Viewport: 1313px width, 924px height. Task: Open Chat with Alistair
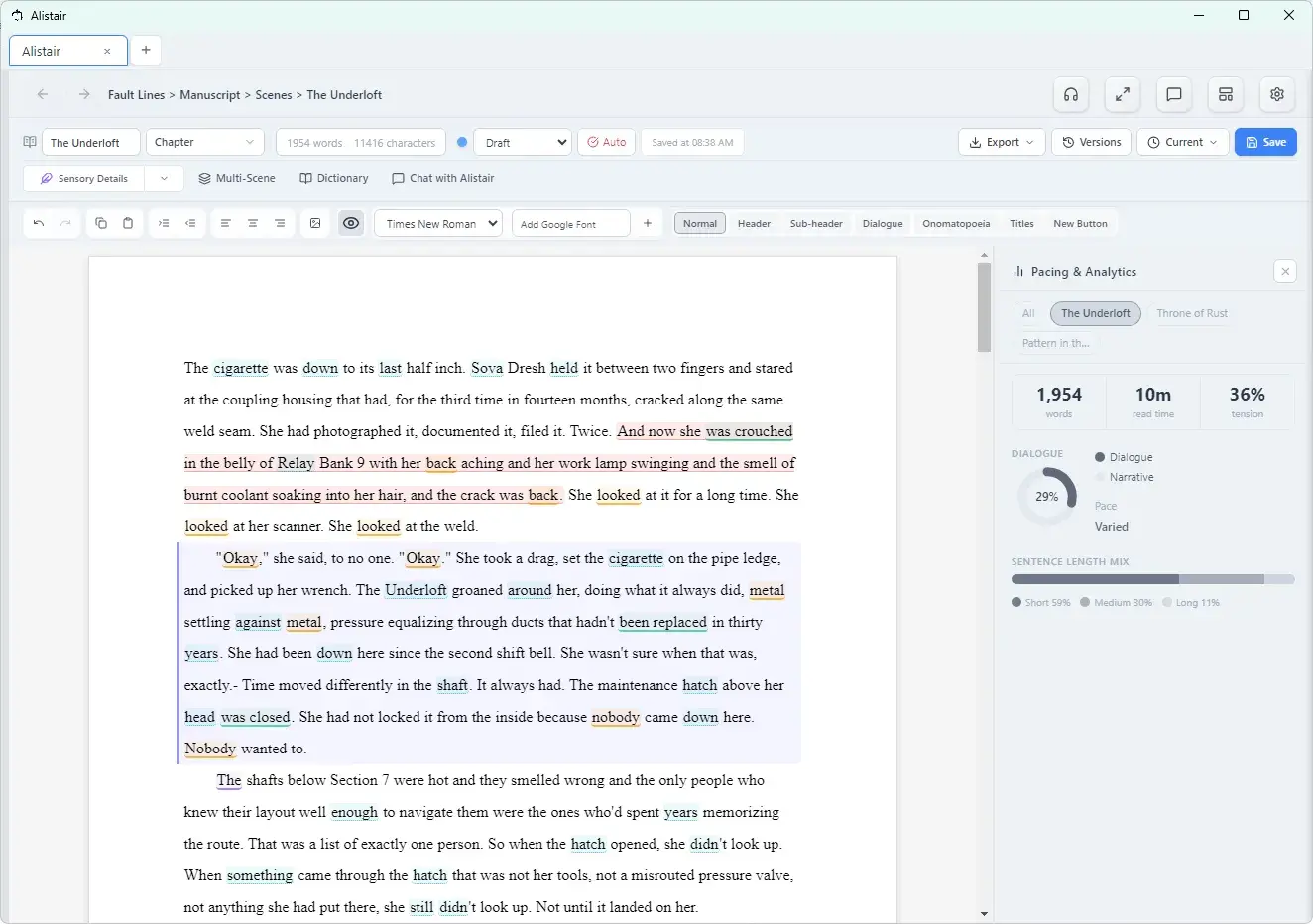[x=442, y=178]
